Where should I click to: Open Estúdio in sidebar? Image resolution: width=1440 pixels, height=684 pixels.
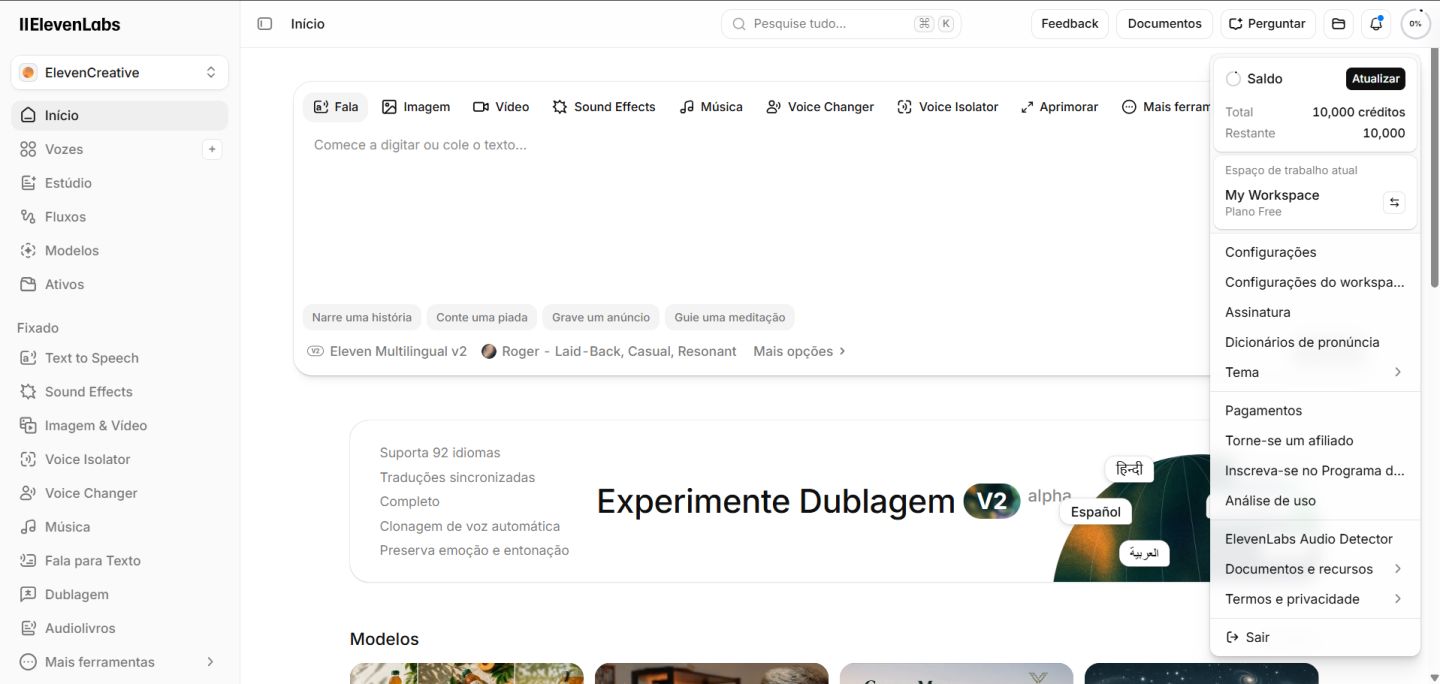click(120, 183)
